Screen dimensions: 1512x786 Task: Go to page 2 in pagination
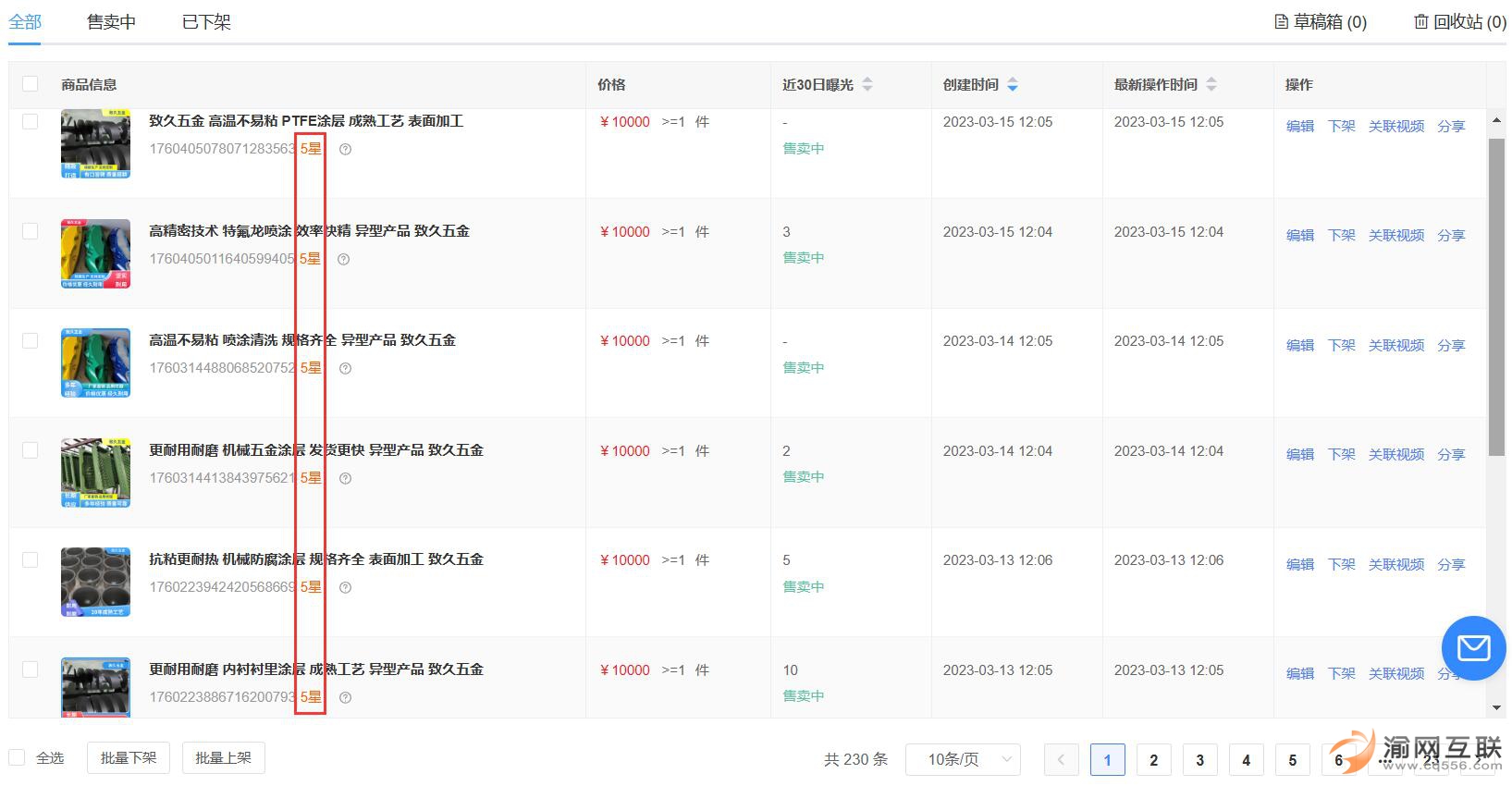pos(1153,760)
